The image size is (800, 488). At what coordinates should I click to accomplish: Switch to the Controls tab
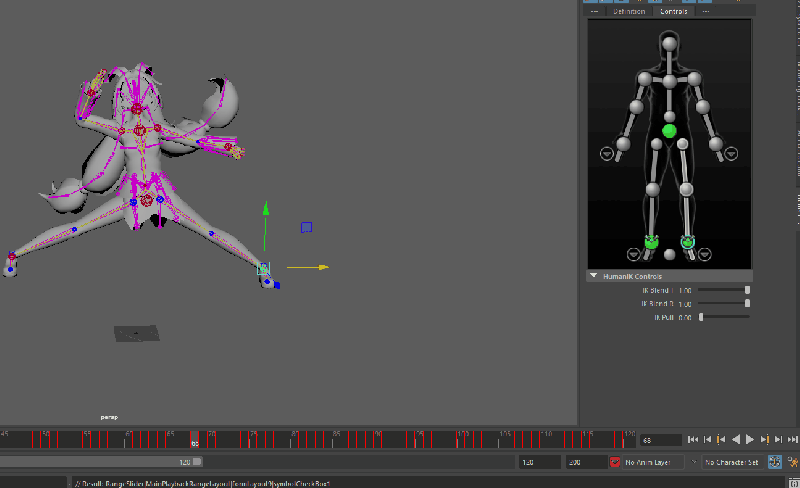(673, 11)
